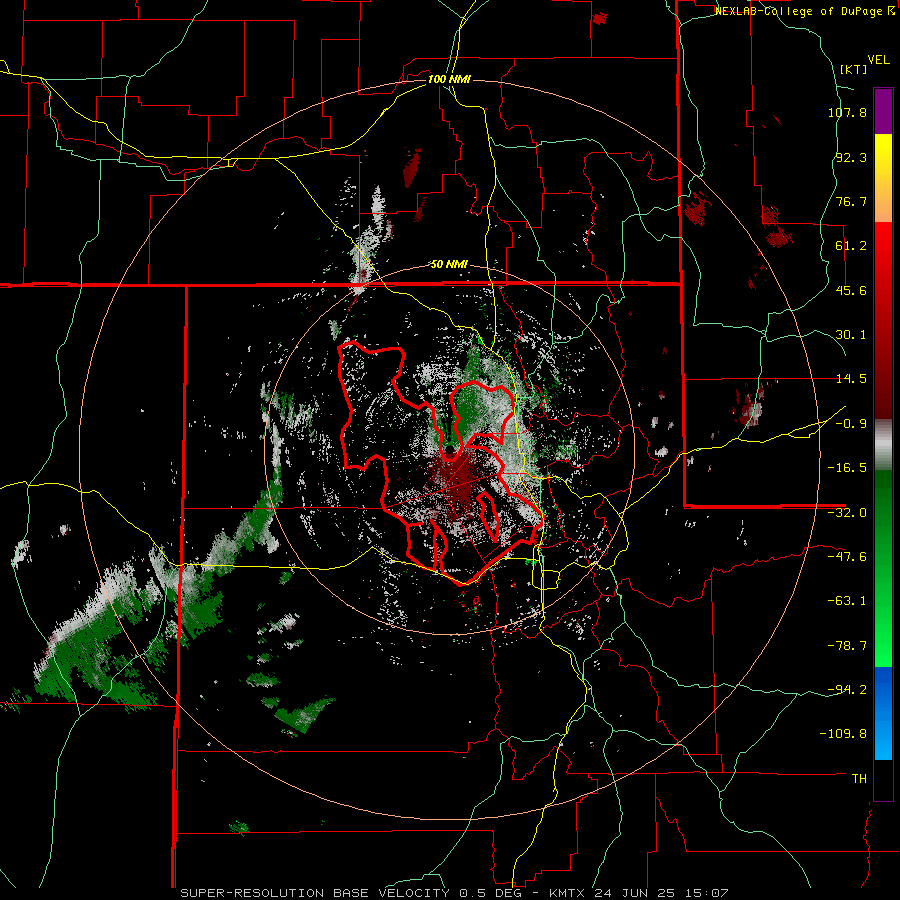The width and height of the screenshot is (900, 900).
Task: Click the 50 NMI range ring label
Action: click(x=449, y=265)
